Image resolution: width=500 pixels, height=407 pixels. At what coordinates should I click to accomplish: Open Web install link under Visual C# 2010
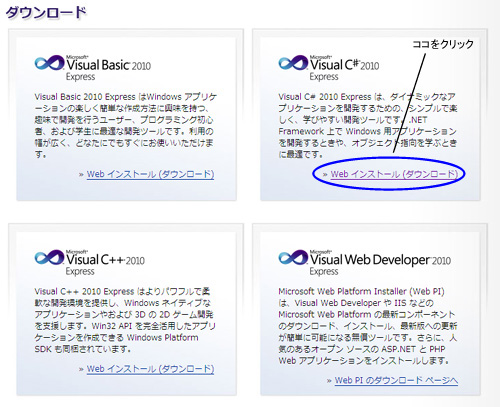[x=394, y=174]
